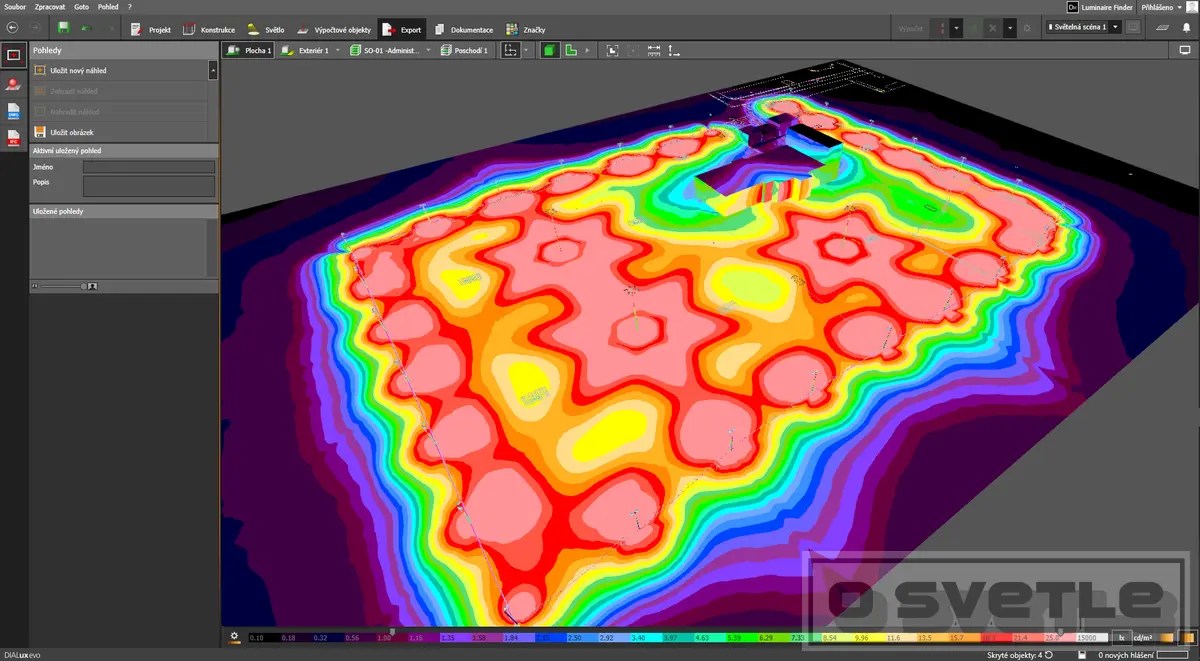Viewport: 1200px width, 661px height.
Task: Switch to the Projekt mode tab
Action: pyautogui.click(x=152, y=29)
